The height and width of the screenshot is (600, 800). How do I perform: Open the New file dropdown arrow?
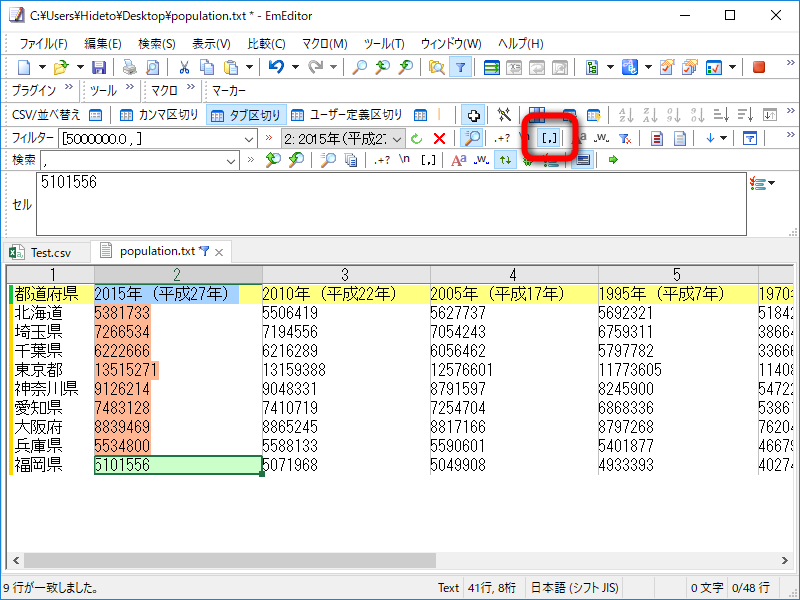pyautogui.click(x=42, y=67)
